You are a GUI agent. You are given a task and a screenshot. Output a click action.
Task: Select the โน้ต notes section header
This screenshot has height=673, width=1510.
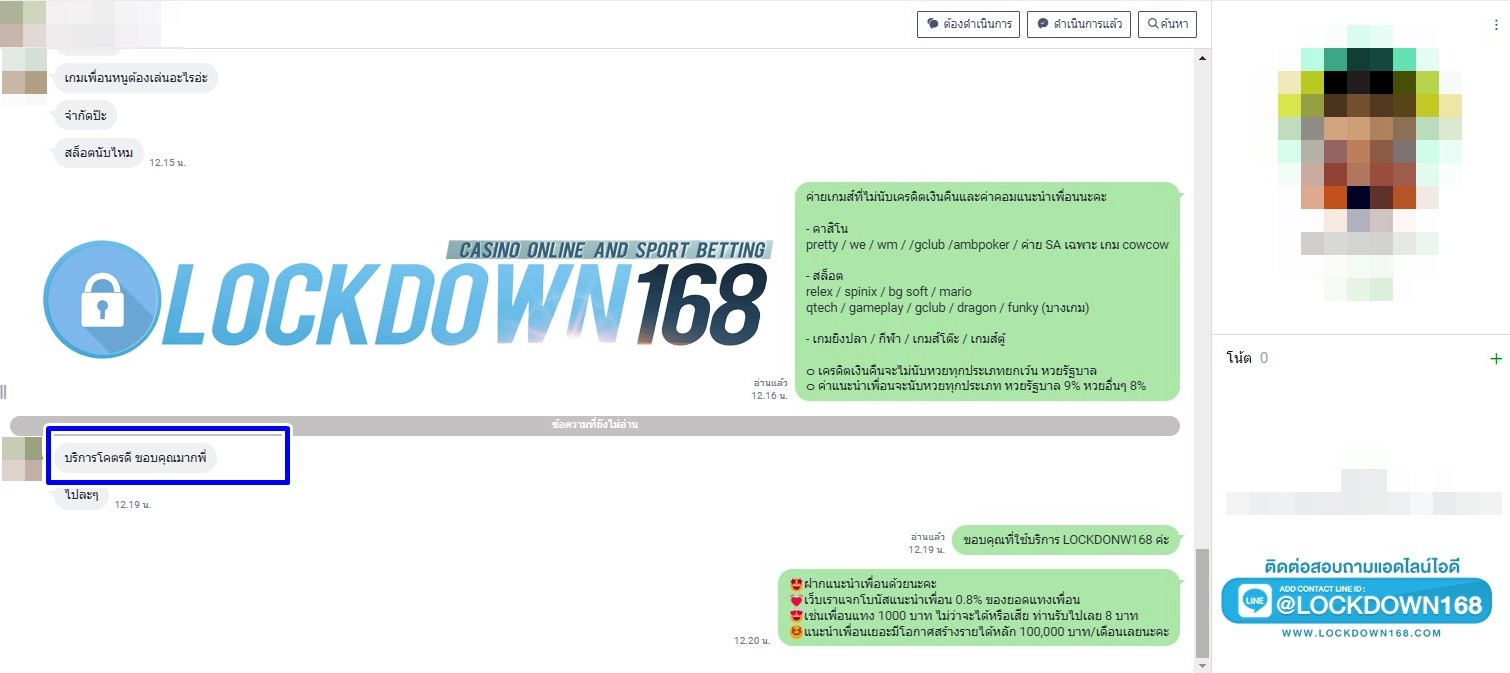coord(1239,358)
